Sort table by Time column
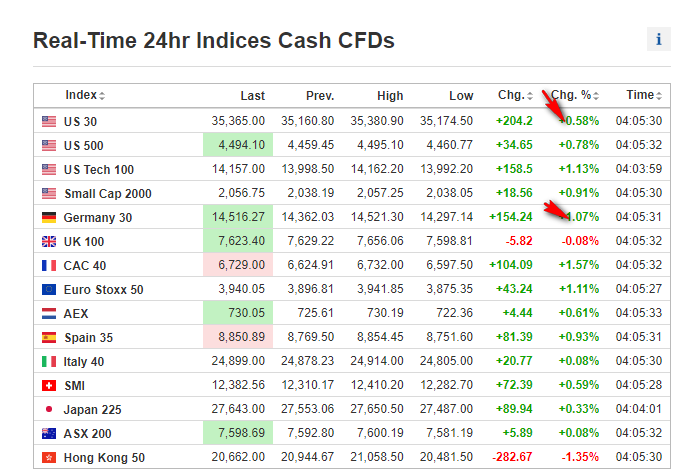Viewport: 685px width, 475px height. click(643, 96)
